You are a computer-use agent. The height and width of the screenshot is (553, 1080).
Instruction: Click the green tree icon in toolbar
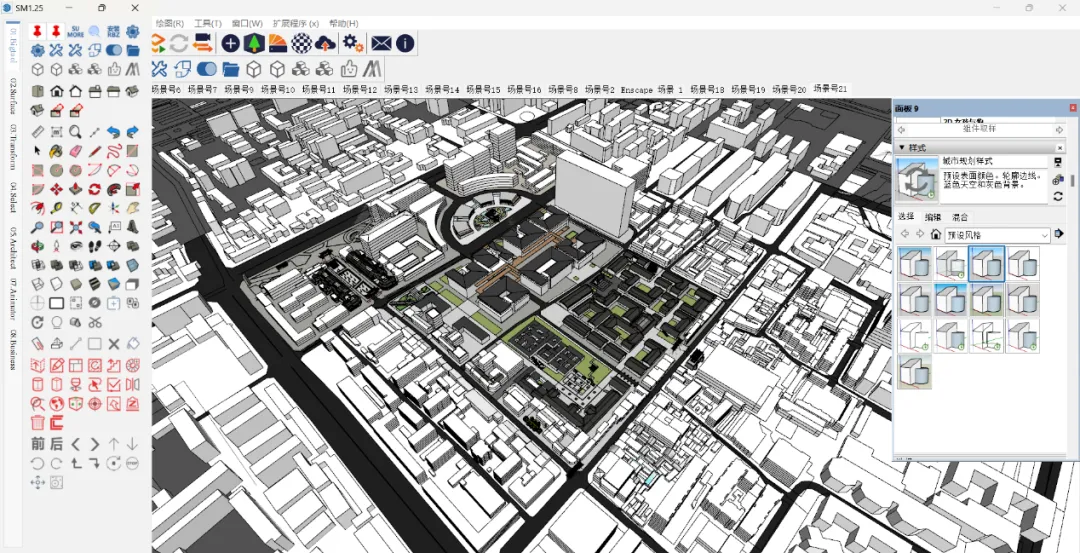coord(254,43)
